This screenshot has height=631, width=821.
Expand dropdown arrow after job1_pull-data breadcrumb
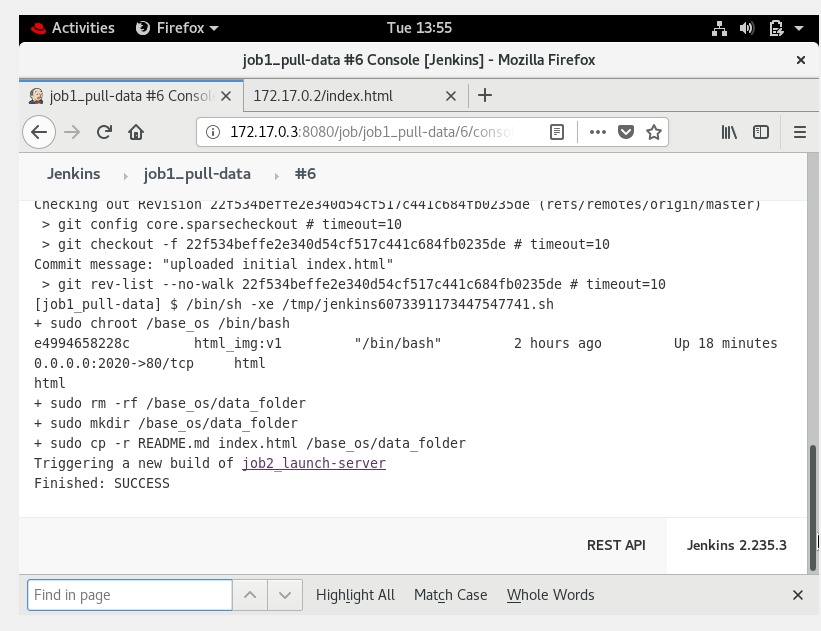coord(276,176)
